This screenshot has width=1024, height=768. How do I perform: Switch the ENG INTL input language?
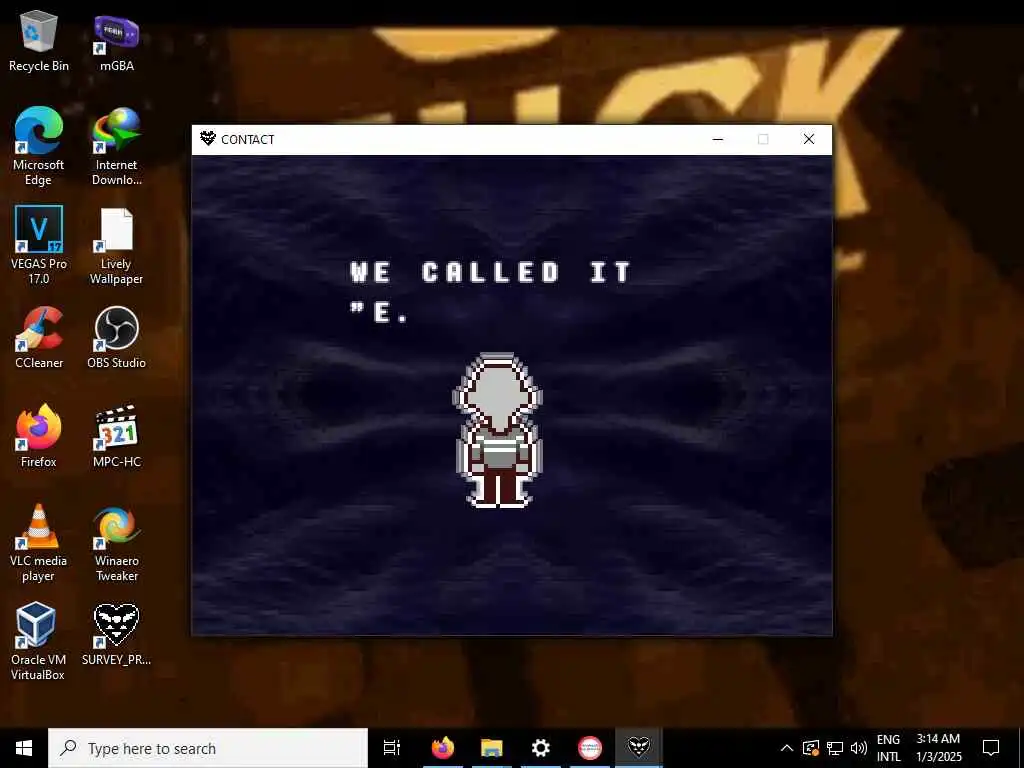[x=888, y=748]
